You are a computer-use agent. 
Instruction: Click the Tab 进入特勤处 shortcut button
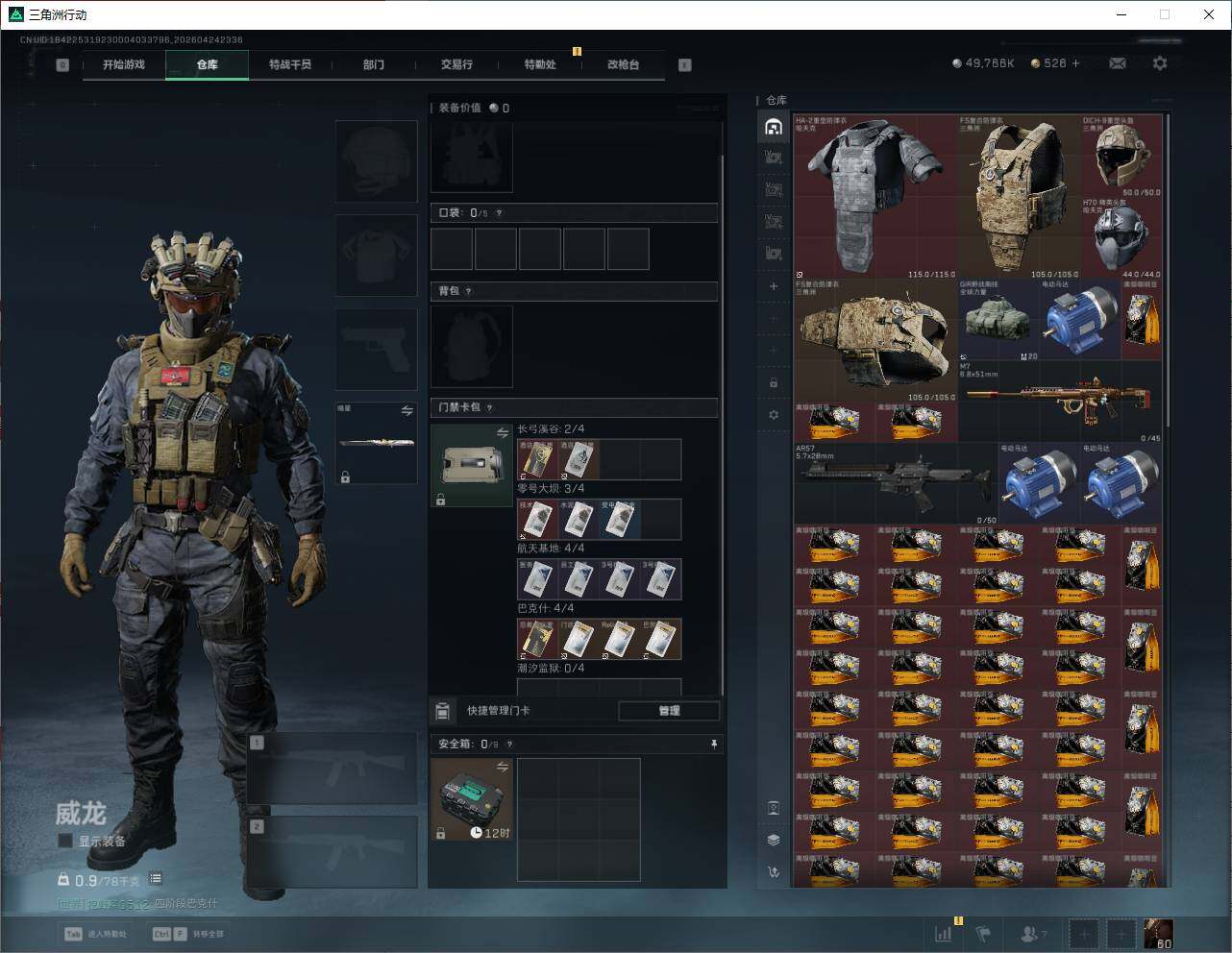tap(96, 933)
